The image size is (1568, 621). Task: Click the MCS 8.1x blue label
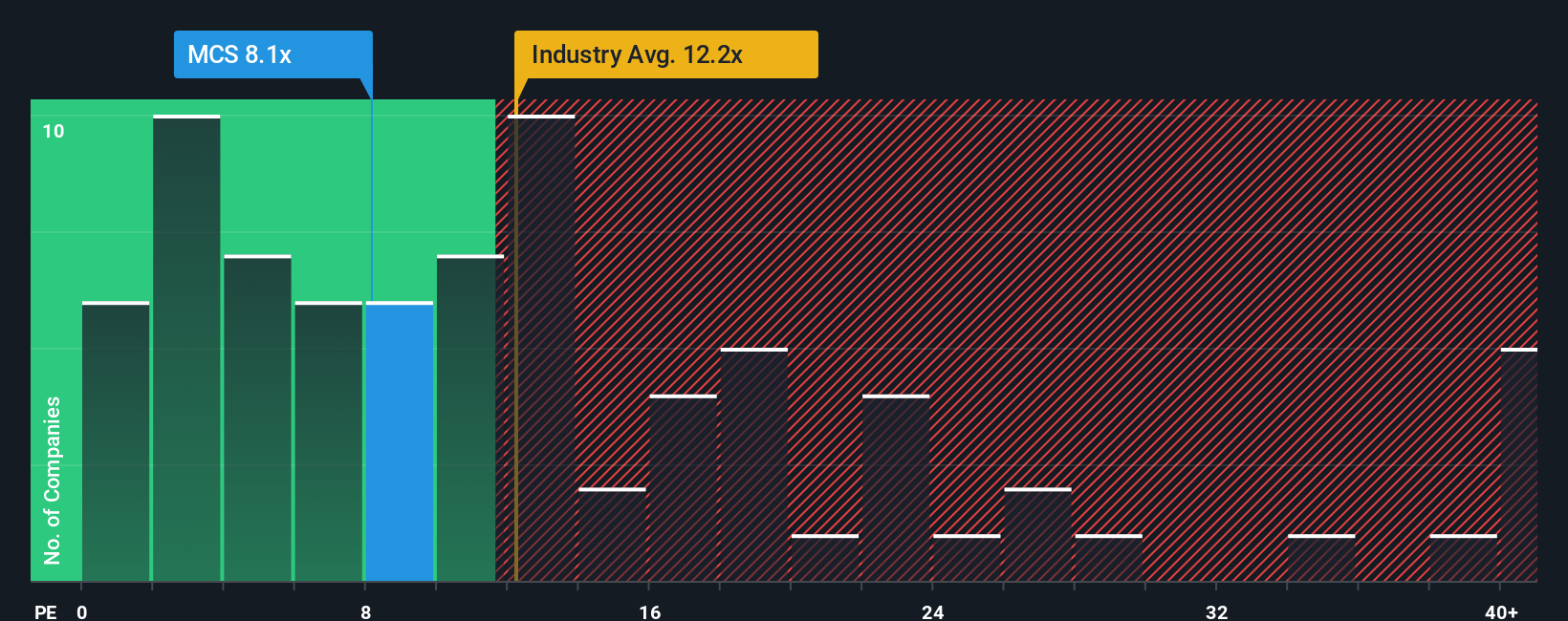coord(272,54)
